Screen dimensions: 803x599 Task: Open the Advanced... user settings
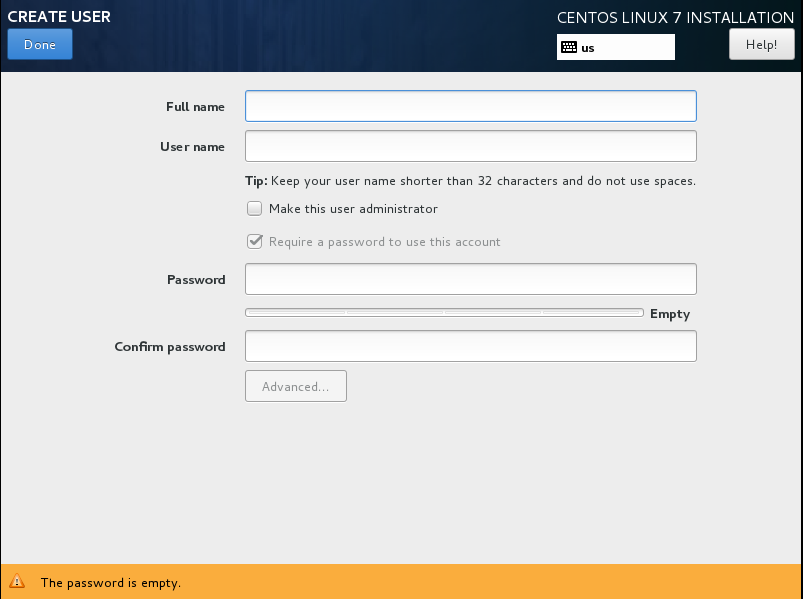pos(296,386)
